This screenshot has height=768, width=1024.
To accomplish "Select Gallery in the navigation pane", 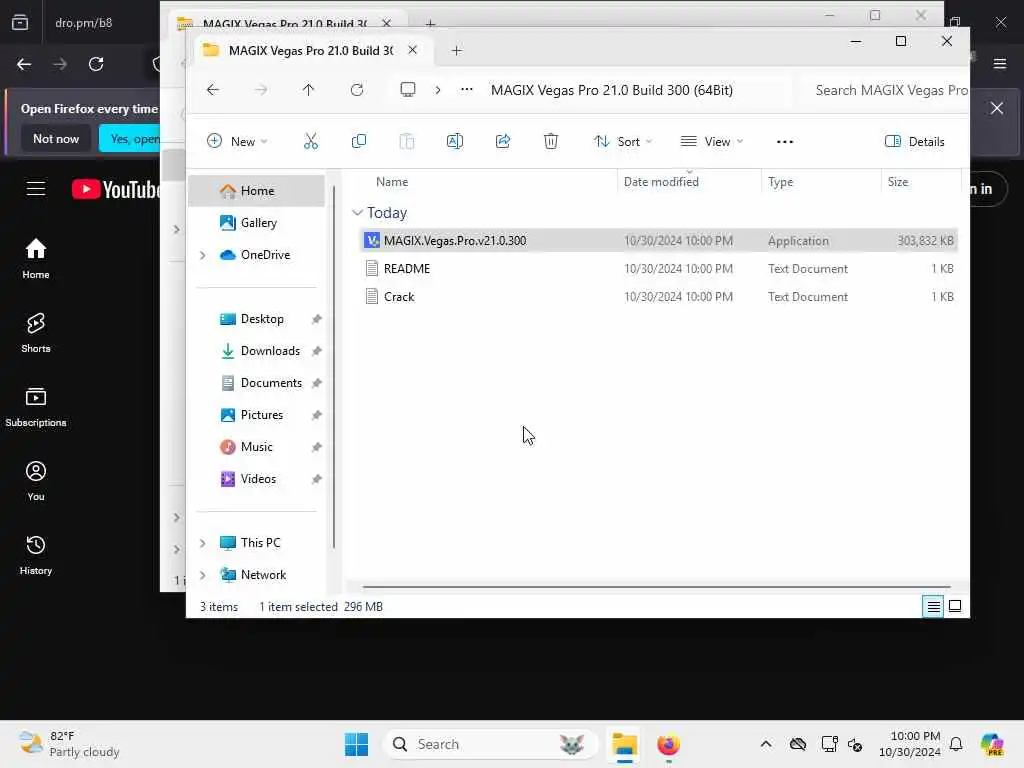I will coord(257,223).
